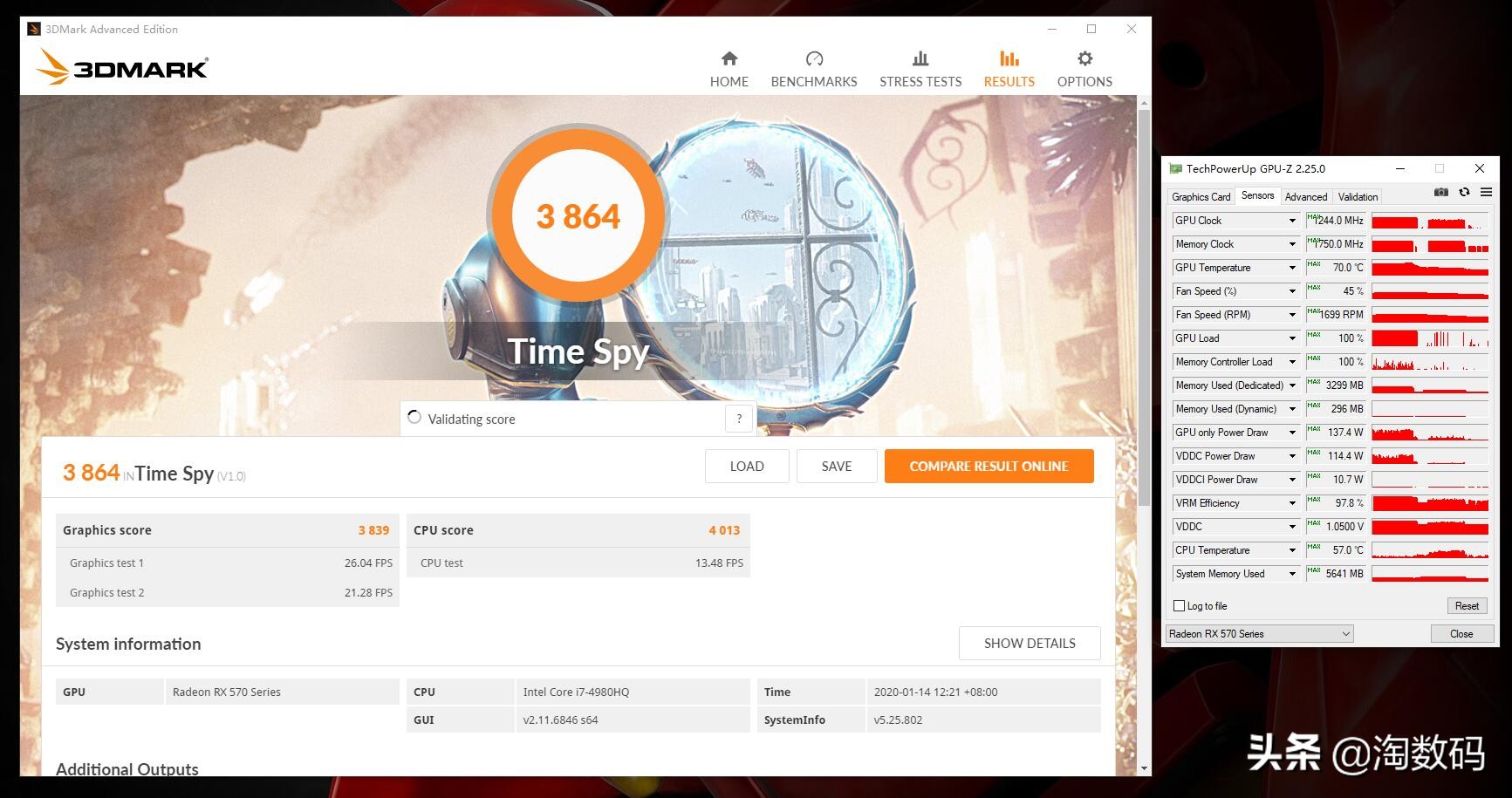1512x798 pixels.
Task: Click the Radeon RX 570 Series GPU value
Action: point(227,692)
